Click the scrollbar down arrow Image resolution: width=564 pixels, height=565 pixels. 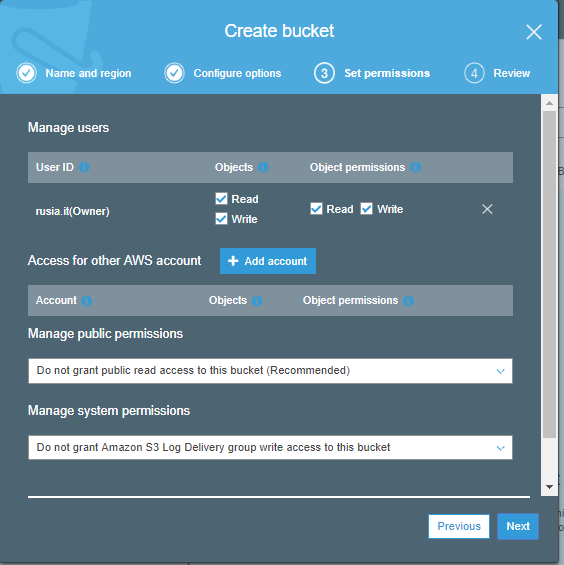click(x=549, y=487)
